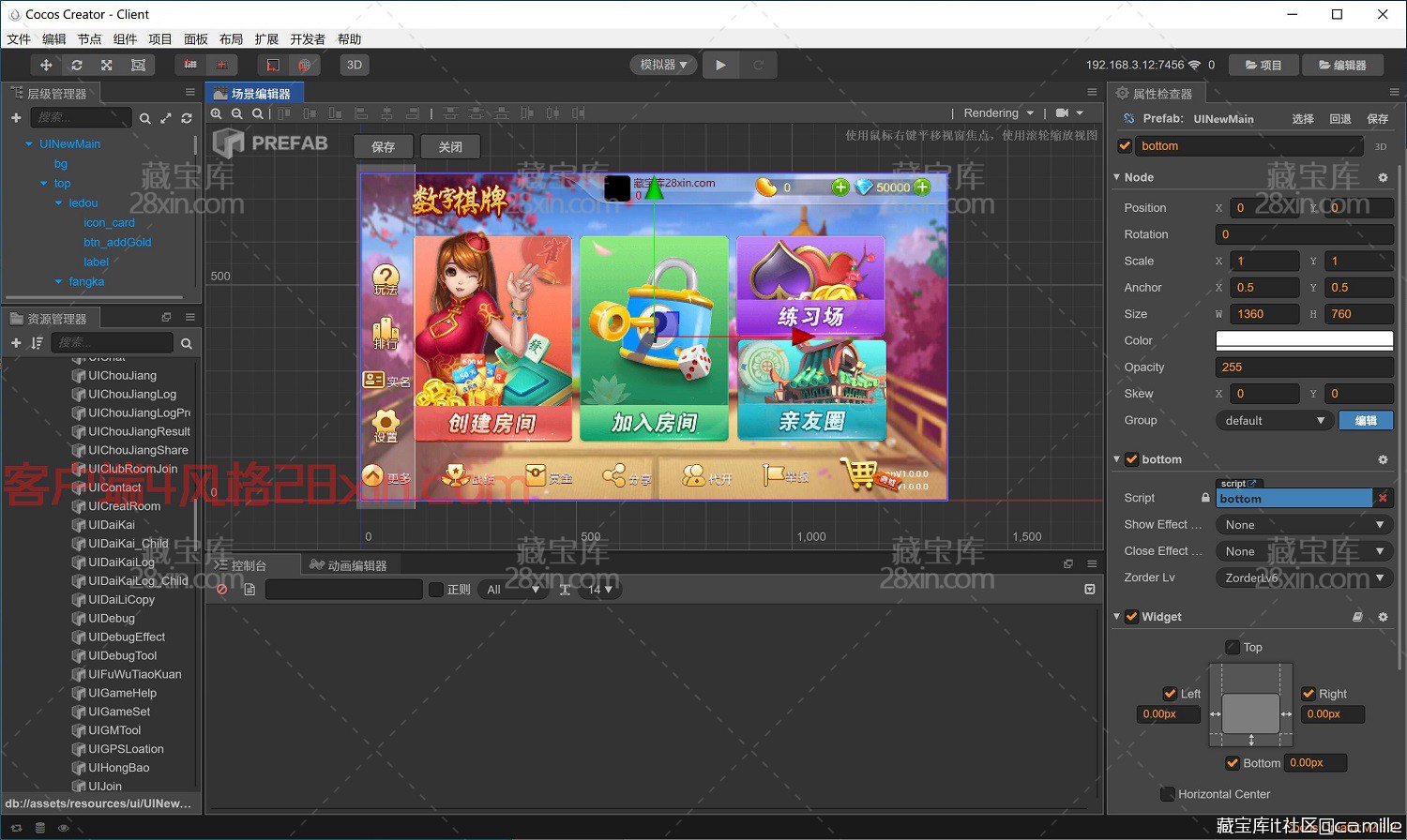Viewport: 1407px width, 840px height.
Task: Open the Rendering dropdown
Action: pyautogui.click(x=999, y=112)
